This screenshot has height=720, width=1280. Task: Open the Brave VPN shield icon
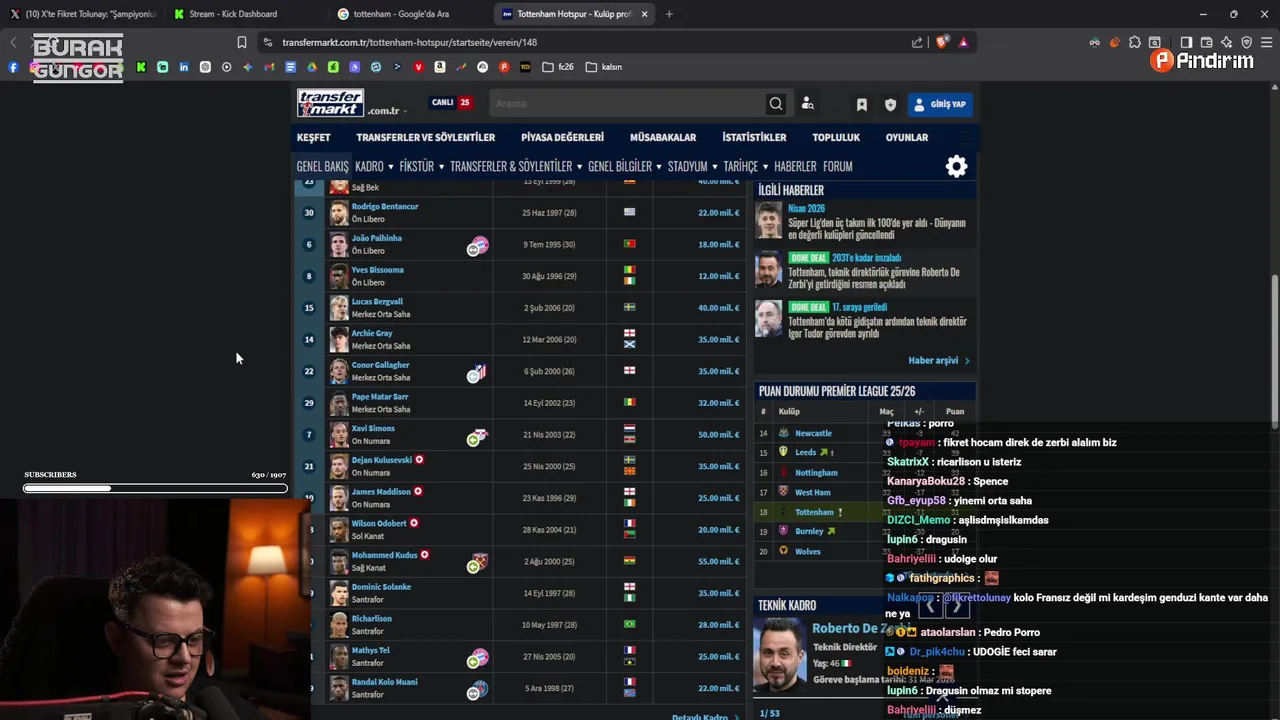coord(1246,42)
